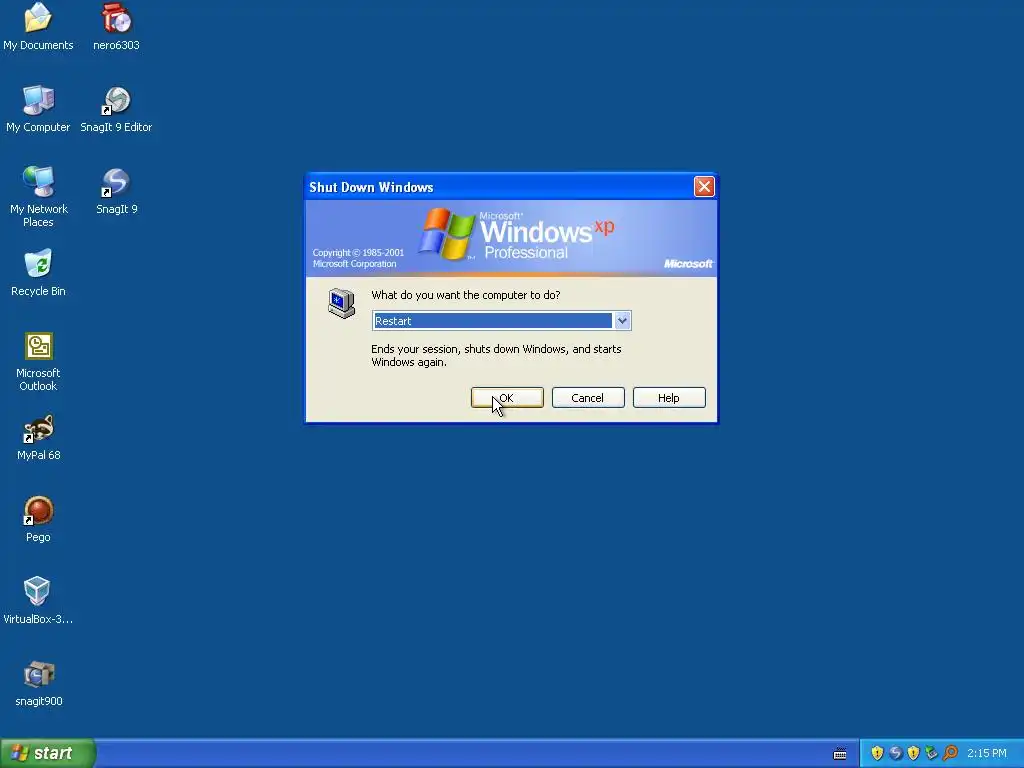Click the SnagIt tray icon
The width and height of the screenshot is (1024, 768).
895,753
